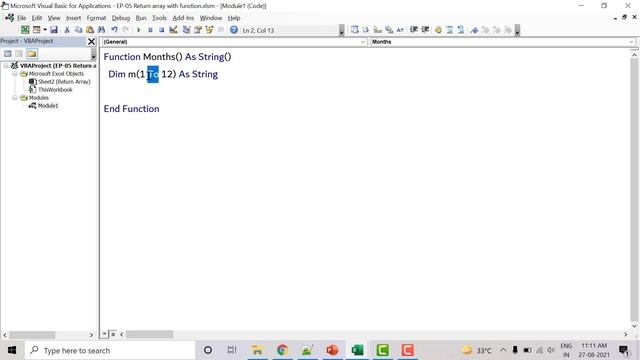The height and width of the screenshot is (360, 640).
Task: Close the Project - VBAProject pane
Action: 91,41
